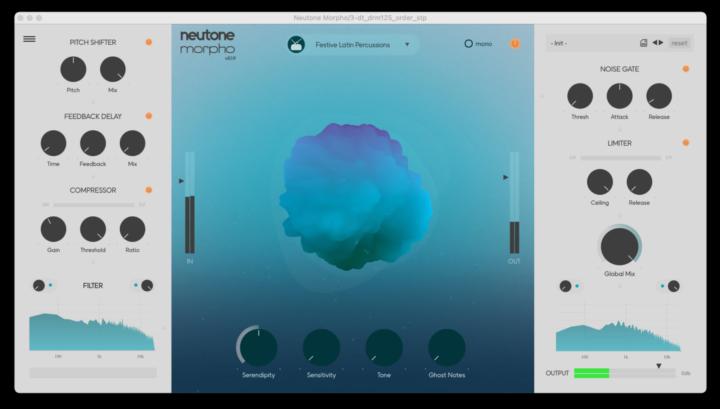
Task: Click the FILTER section label
Action: (93, 286)
